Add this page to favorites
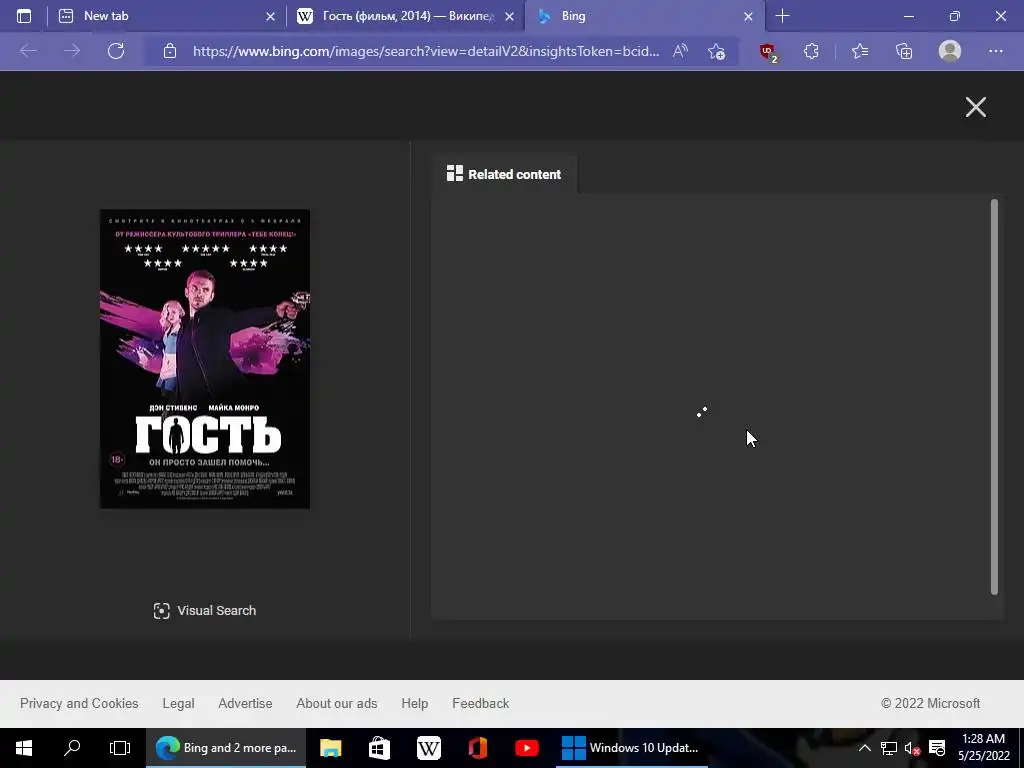Image resolution: width=1024 pixels, height=768 pixels. [x=716, y=51]
